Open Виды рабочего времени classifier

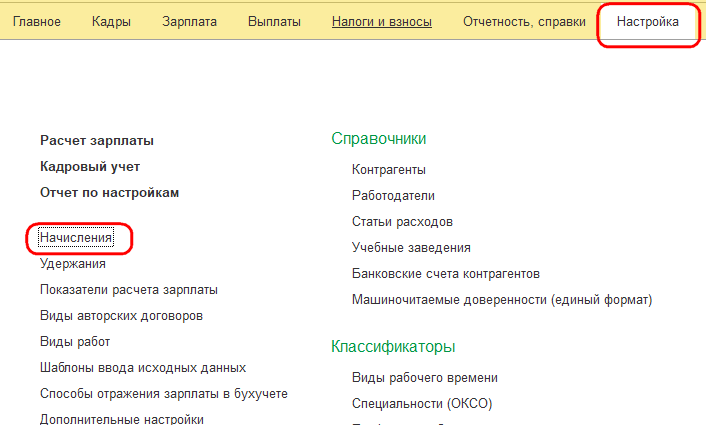[425, 378]
